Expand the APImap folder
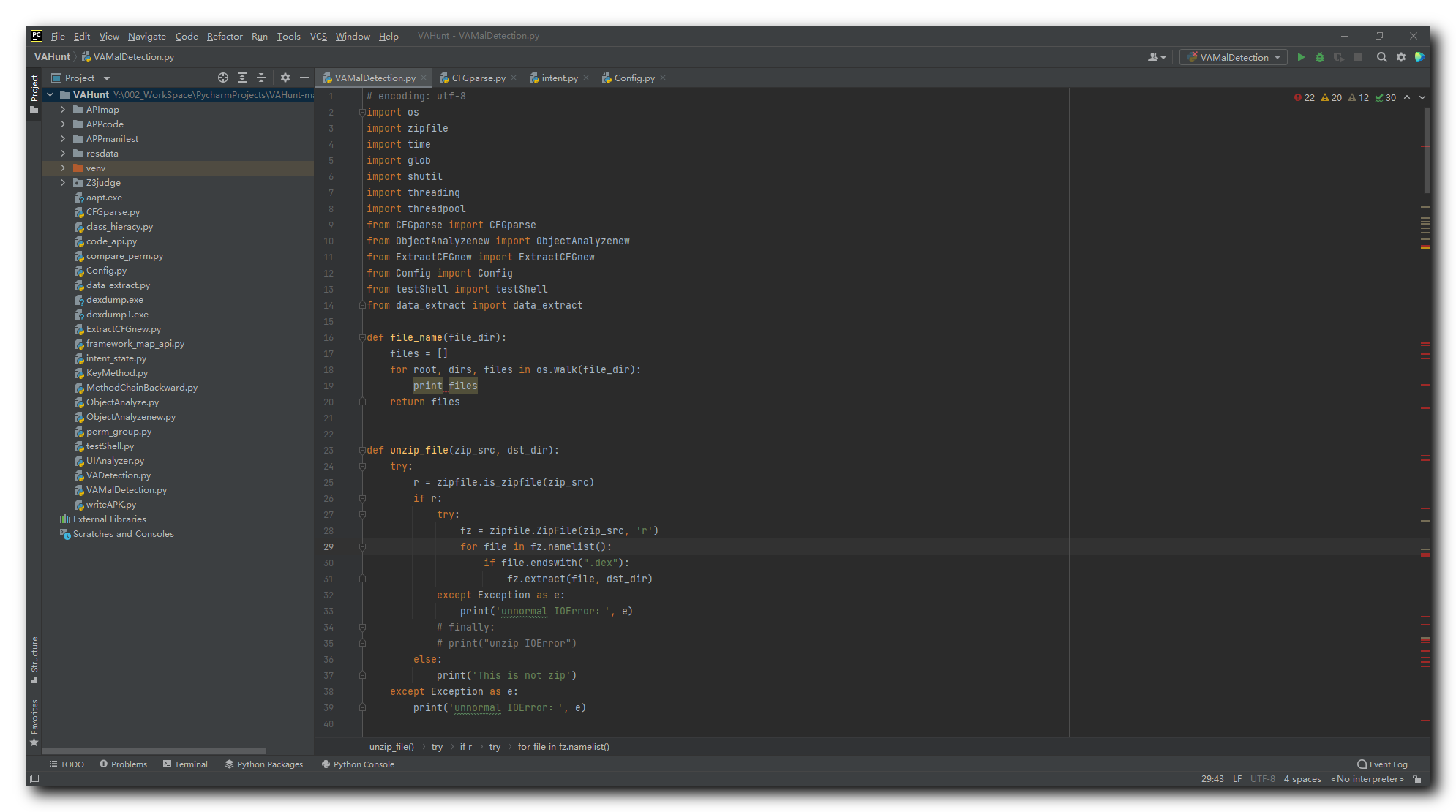This screenshot has height=812, width=1456. coord(63,110)
